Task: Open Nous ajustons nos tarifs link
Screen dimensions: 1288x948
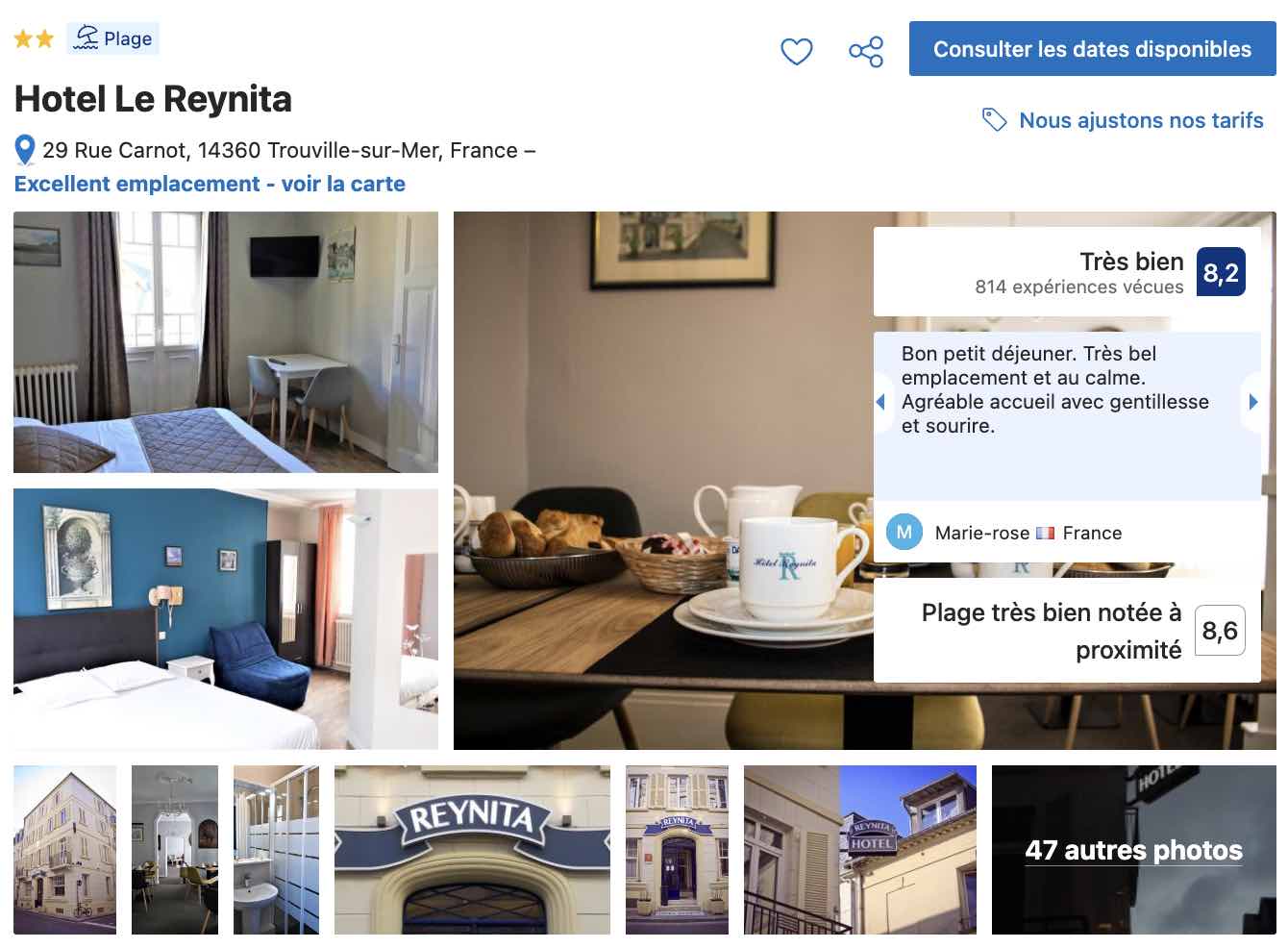Action: tap(1141, 120)
